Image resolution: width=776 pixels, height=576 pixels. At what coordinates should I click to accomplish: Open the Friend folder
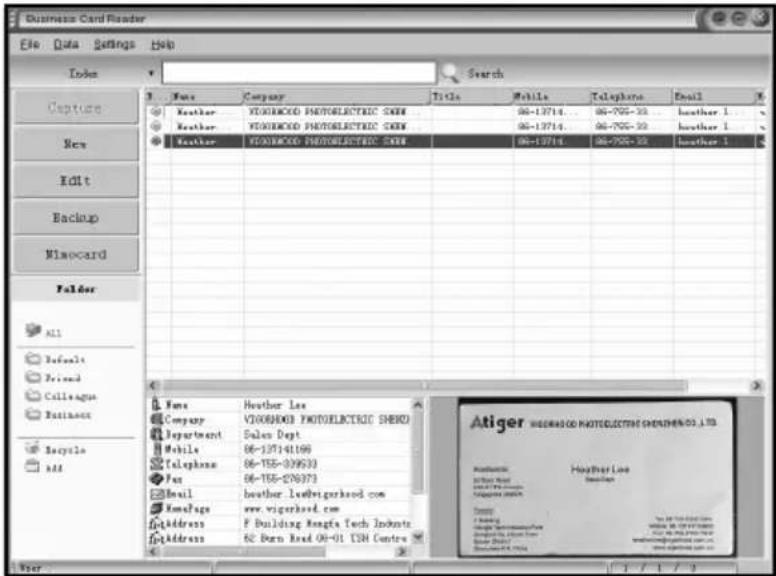click(53, 378)
